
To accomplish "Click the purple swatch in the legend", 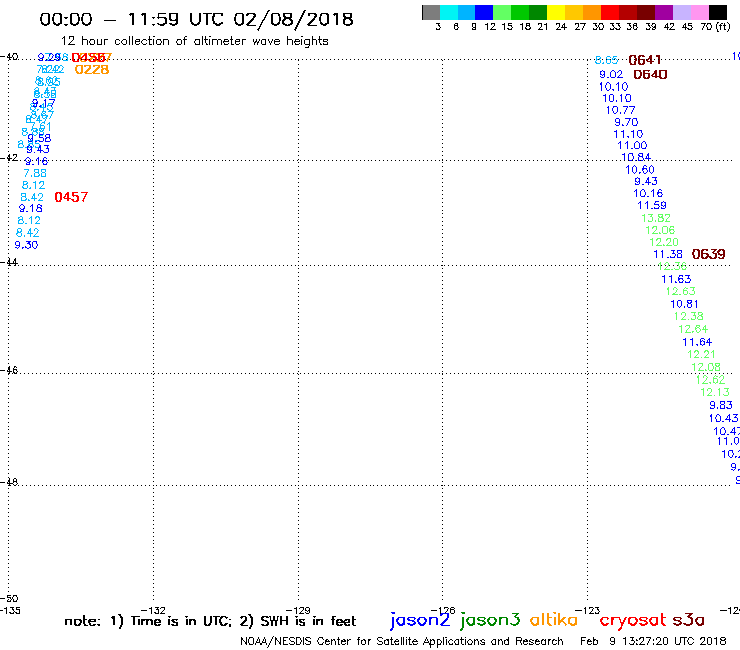I will tap(664, 12).
